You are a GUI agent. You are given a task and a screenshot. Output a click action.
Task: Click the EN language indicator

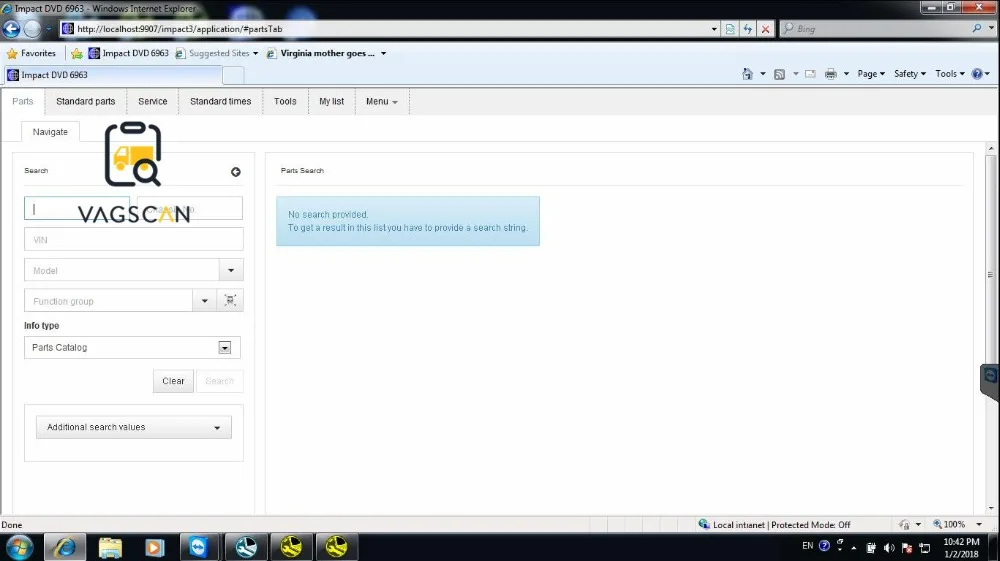[807, 546]
